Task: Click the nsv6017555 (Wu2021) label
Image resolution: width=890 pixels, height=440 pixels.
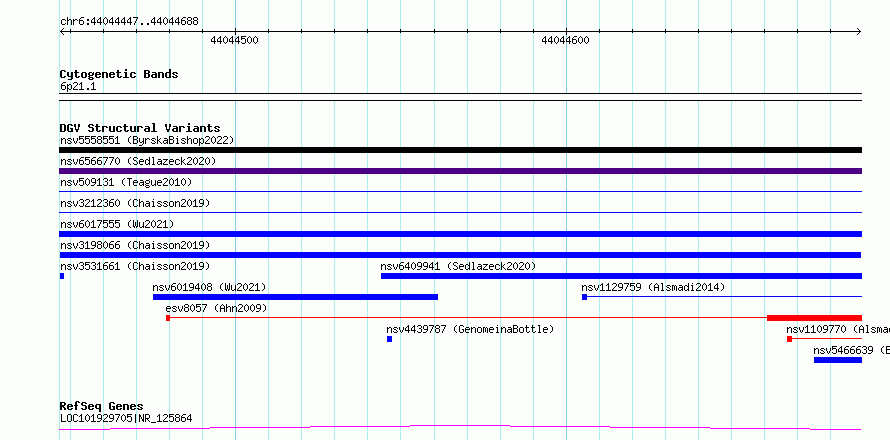Action: pyautogui.click(x=117, y=224)
